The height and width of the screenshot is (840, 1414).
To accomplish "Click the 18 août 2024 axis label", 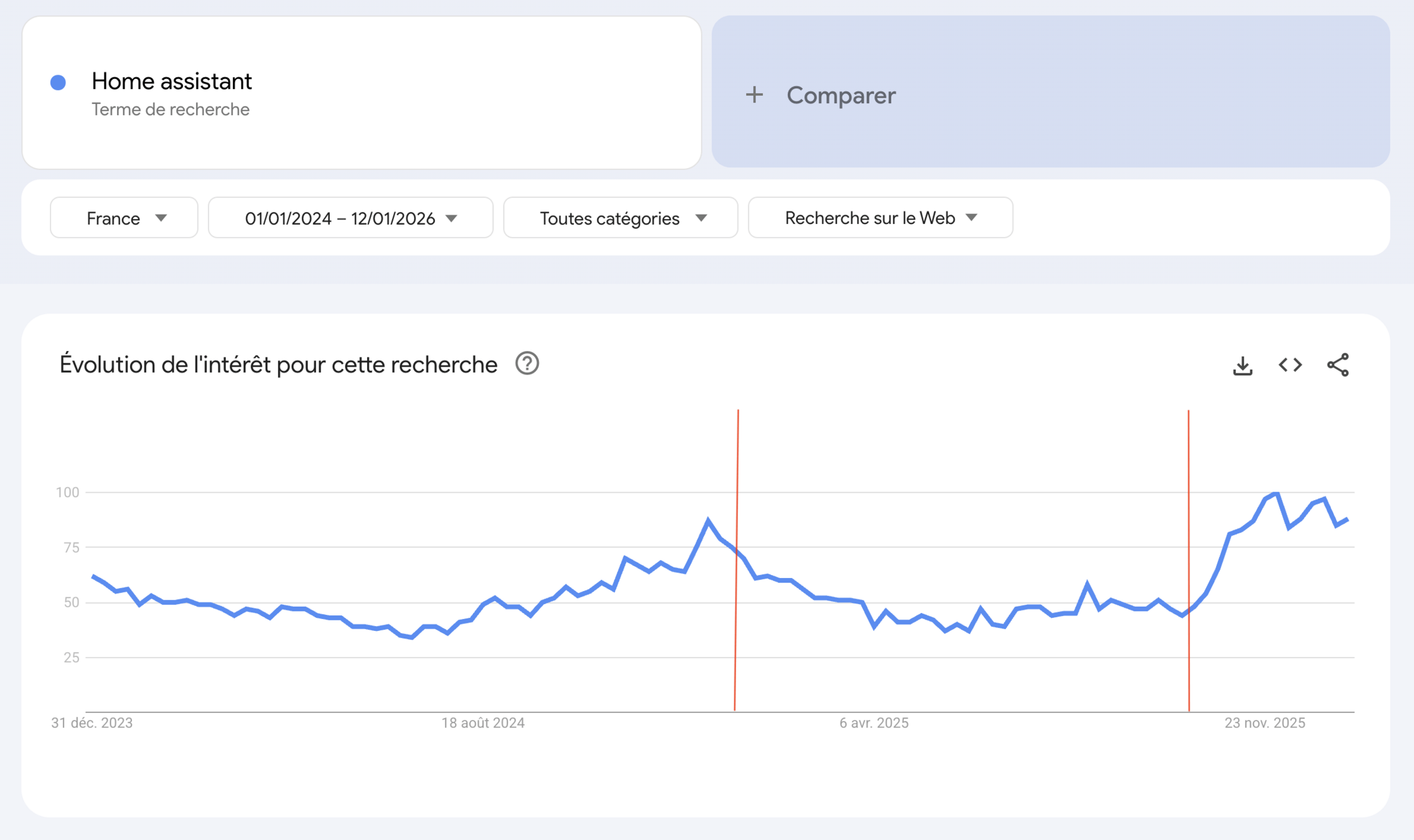I will [483, 723].
